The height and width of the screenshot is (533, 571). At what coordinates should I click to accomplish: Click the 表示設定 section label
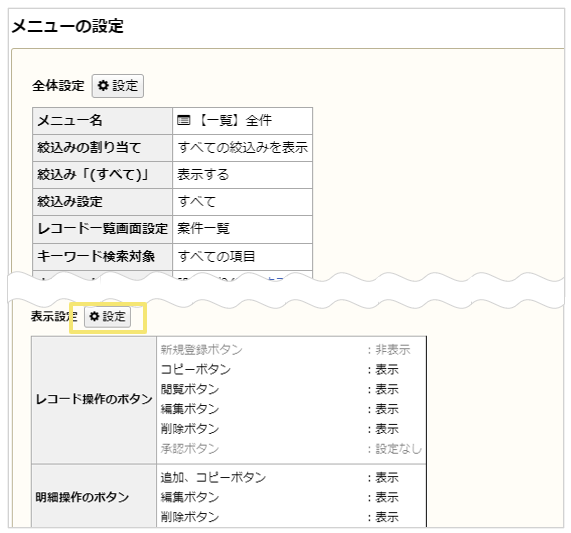pos(54,316)
